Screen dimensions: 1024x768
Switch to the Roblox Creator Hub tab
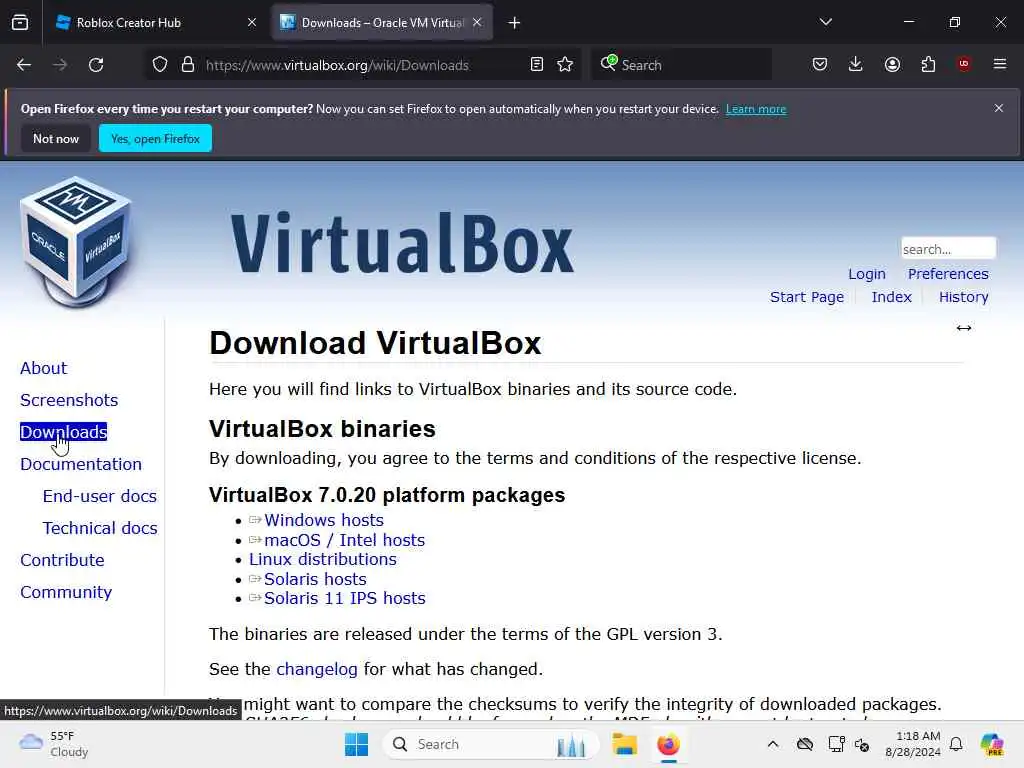pos(153,23)
